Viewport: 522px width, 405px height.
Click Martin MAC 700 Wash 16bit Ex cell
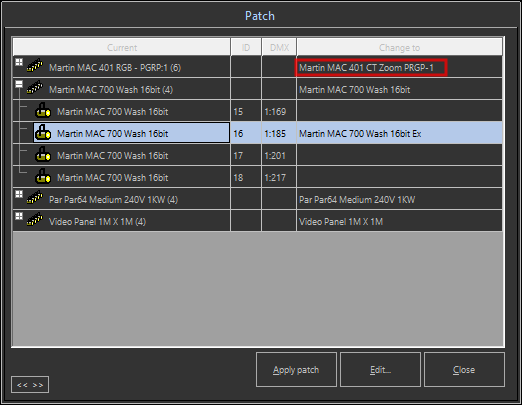point(399,133)
